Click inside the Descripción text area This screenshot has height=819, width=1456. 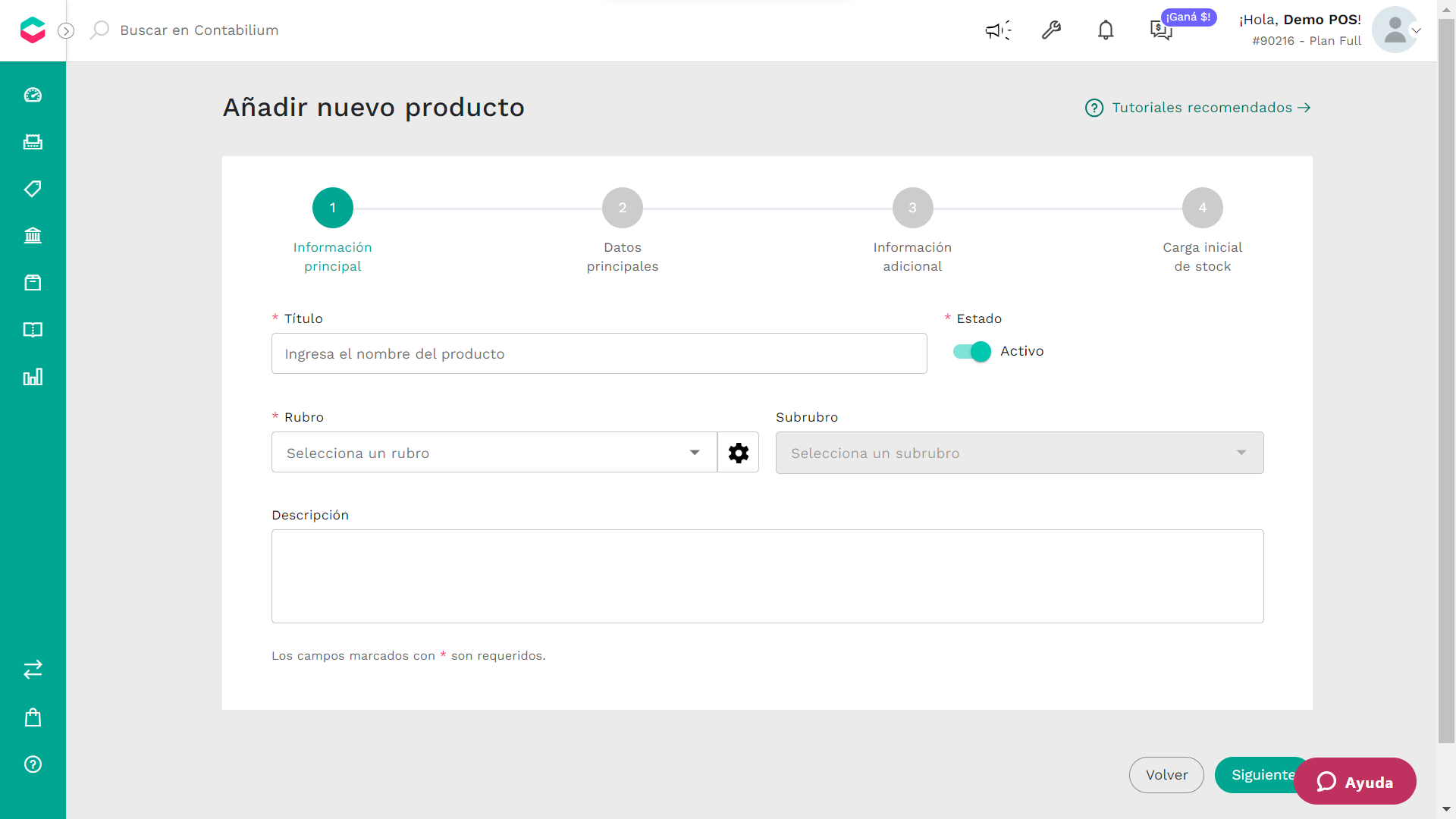click(x=767, y=576)
